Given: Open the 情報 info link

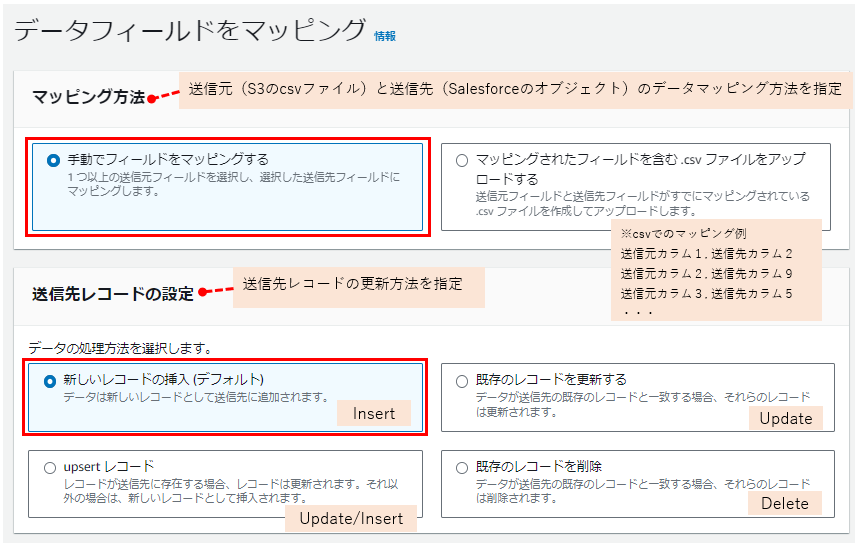Looking at the screenshot, I should (x=385, y=36).
